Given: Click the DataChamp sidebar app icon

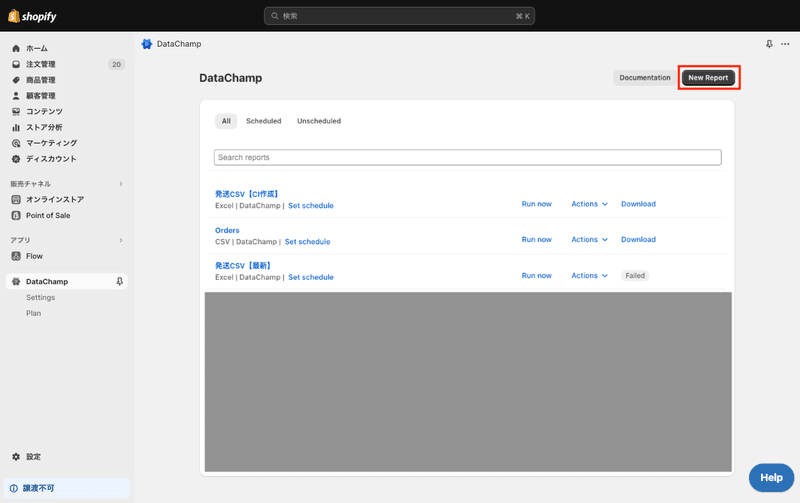Looking at the screenshot, I should [16, 282].
